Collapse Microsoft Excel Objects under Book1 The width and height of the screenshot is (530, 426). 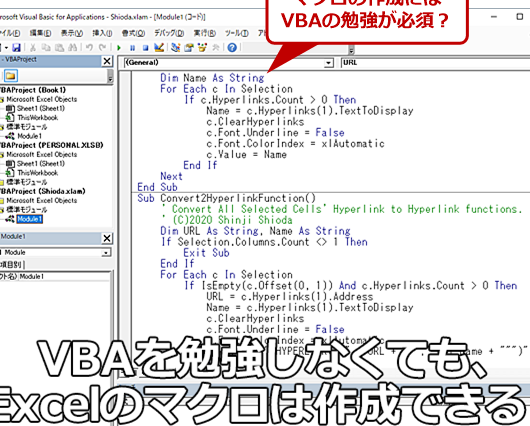(2, 100)
